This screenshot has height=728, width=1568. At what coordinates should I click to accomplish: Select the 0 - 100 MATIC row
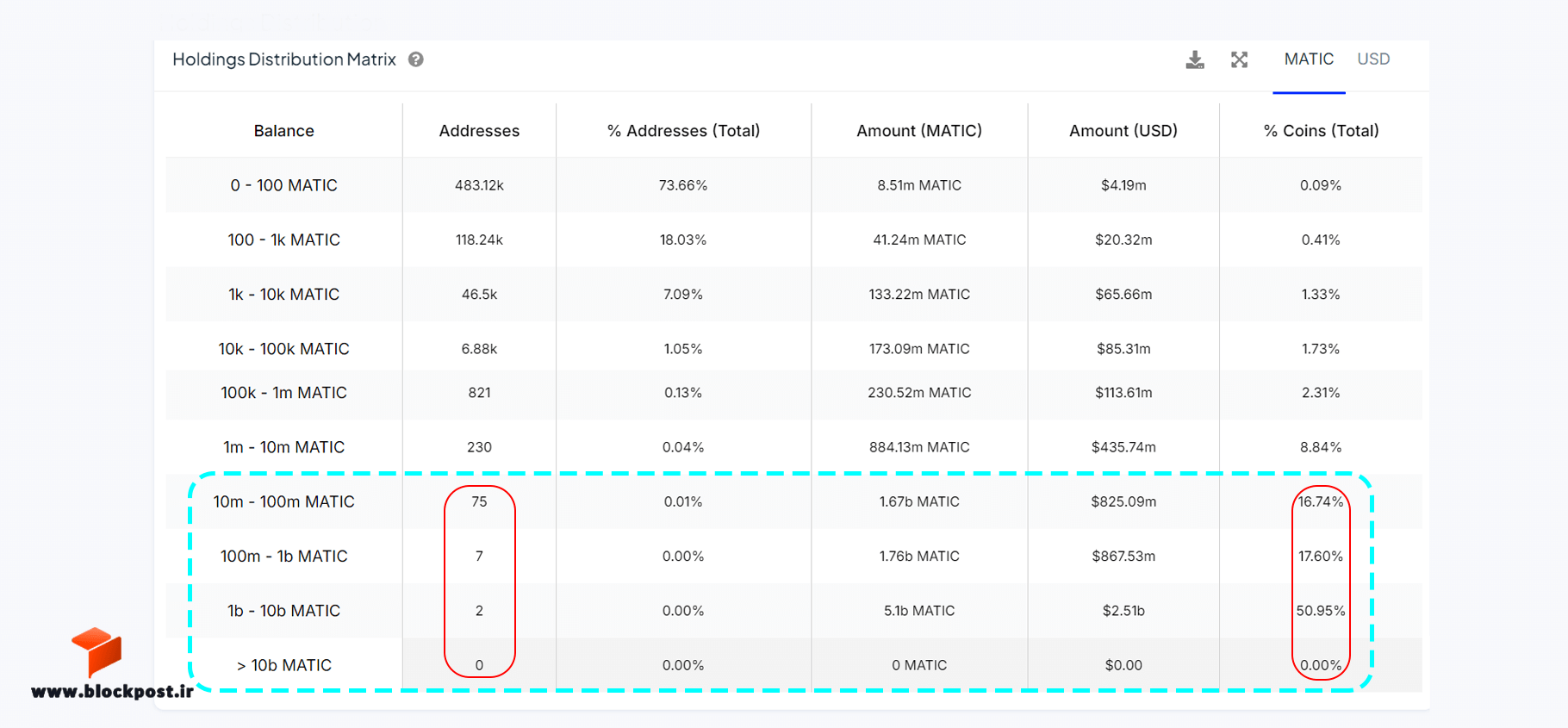[793, 185]
